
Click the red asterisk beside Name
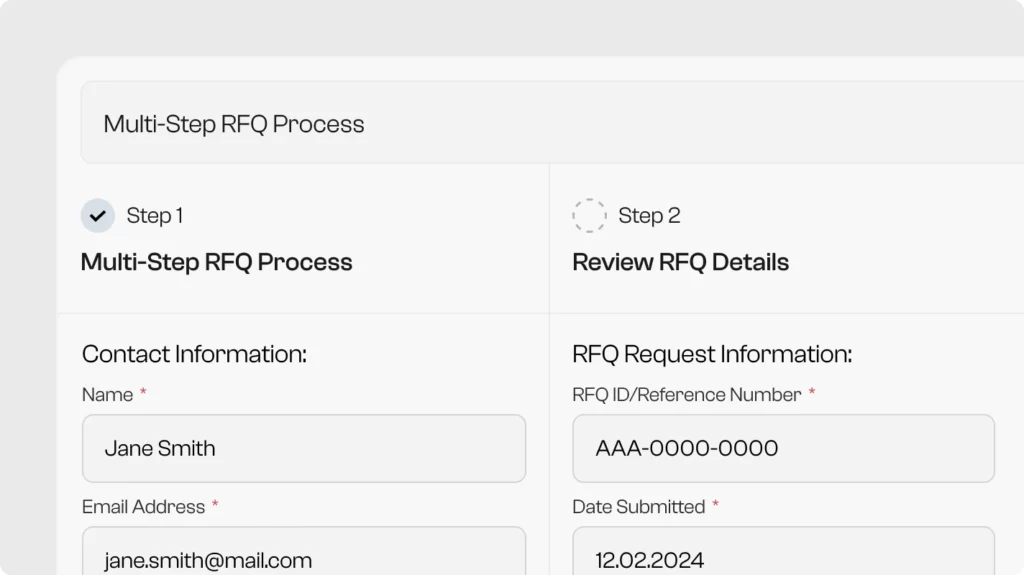point(143,393)
